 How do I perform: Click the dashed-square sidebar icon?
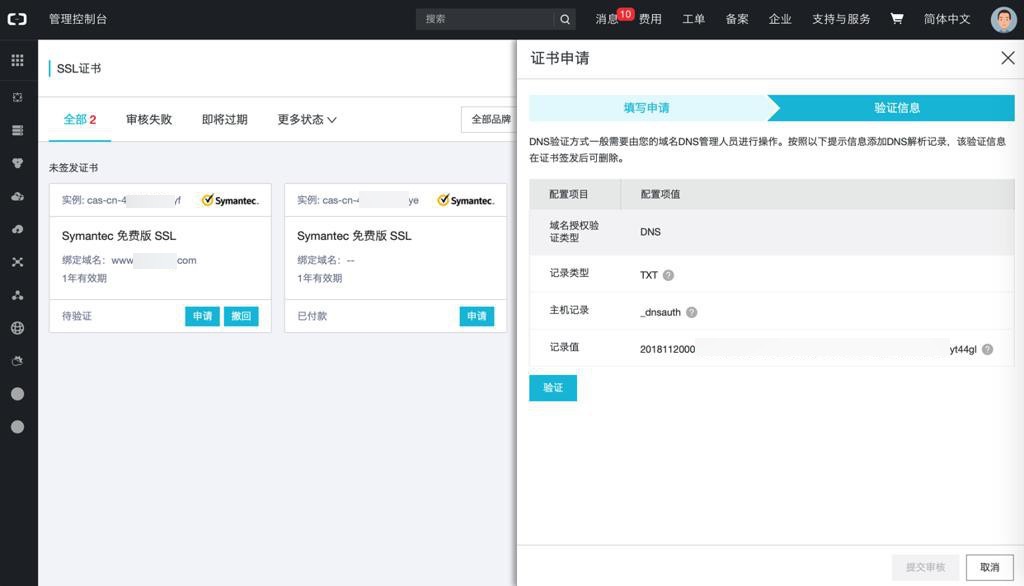[18, 97]
